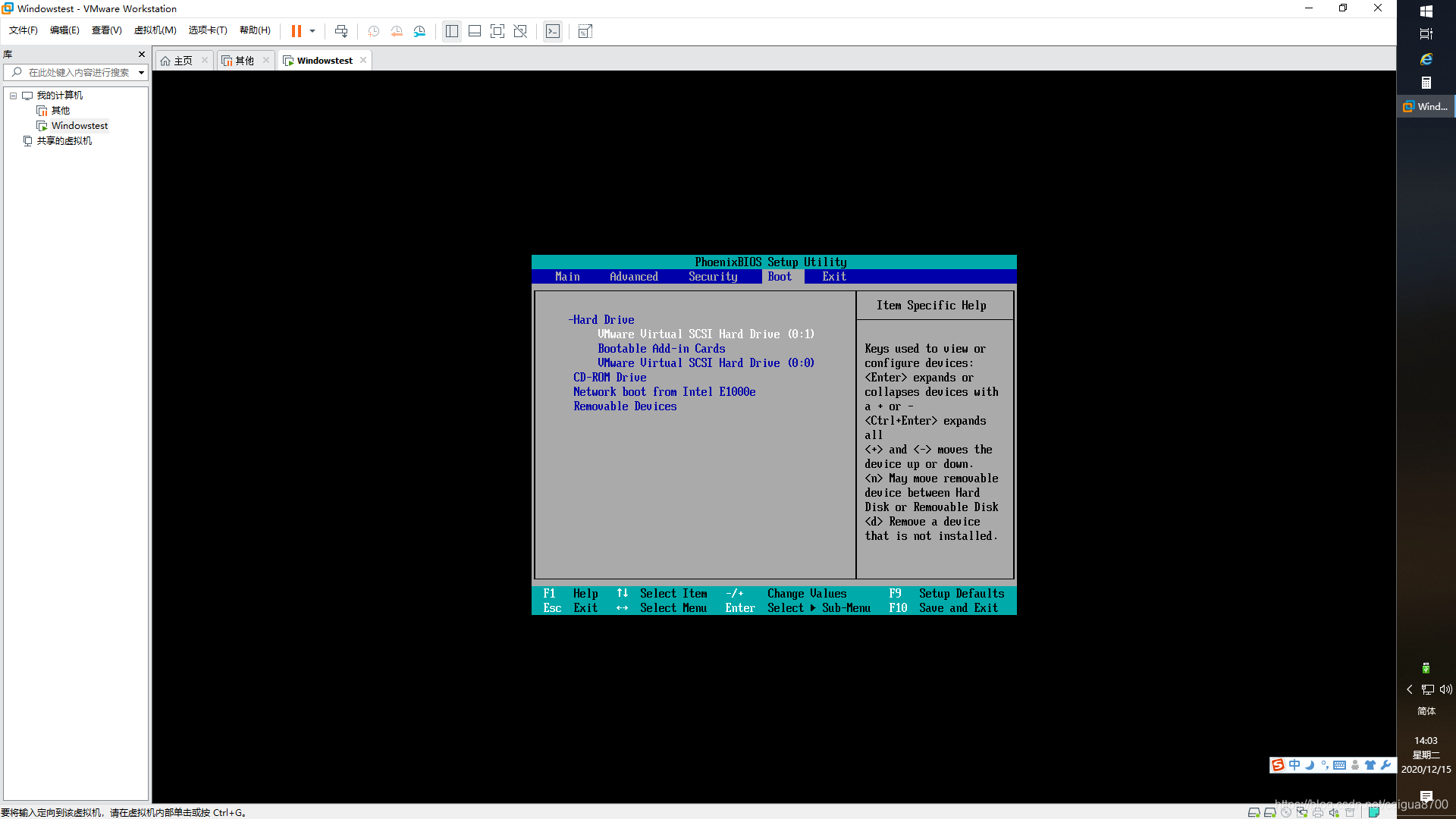1456x819 pixels.
Task: Open the Windows Start button
Action: tap(1426, 11)
